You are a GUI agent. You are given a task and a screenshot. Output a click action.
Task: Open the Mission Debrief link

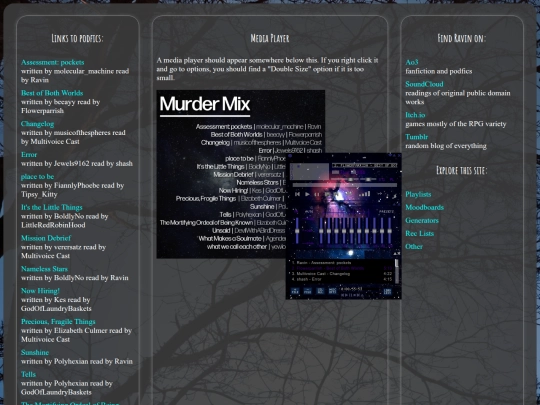(x=46, y=238)
